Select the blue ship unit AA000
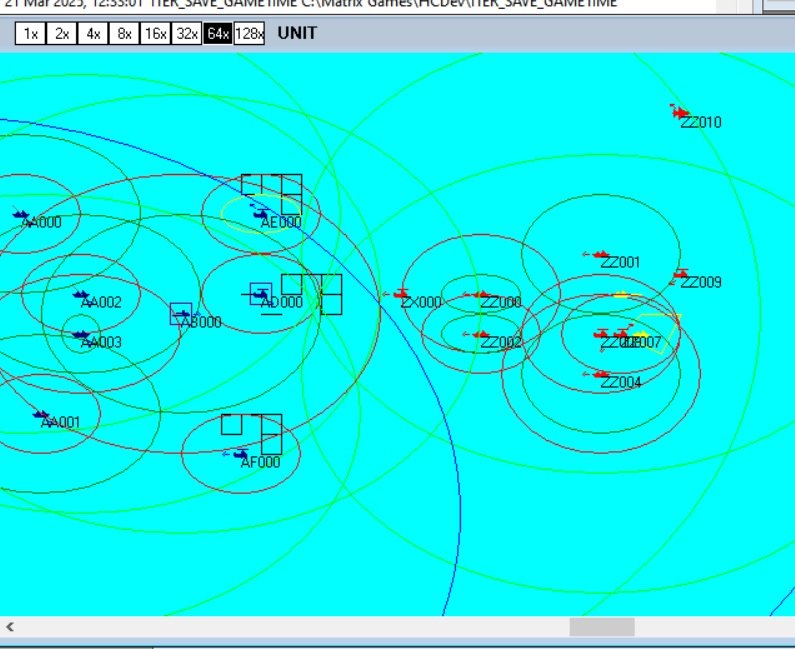Image resolution: width=795 pixels, height=649 pixels. 21,214
